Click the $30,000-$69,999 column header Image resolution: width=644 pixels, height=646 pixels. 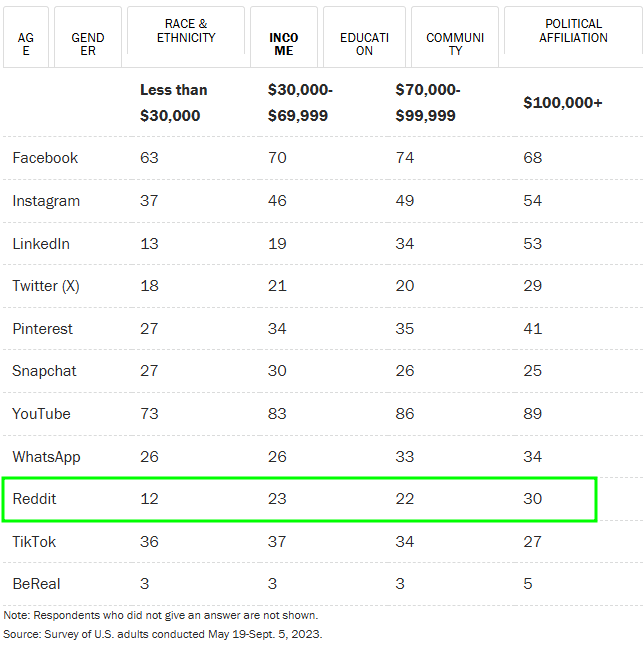click(300, 103)
